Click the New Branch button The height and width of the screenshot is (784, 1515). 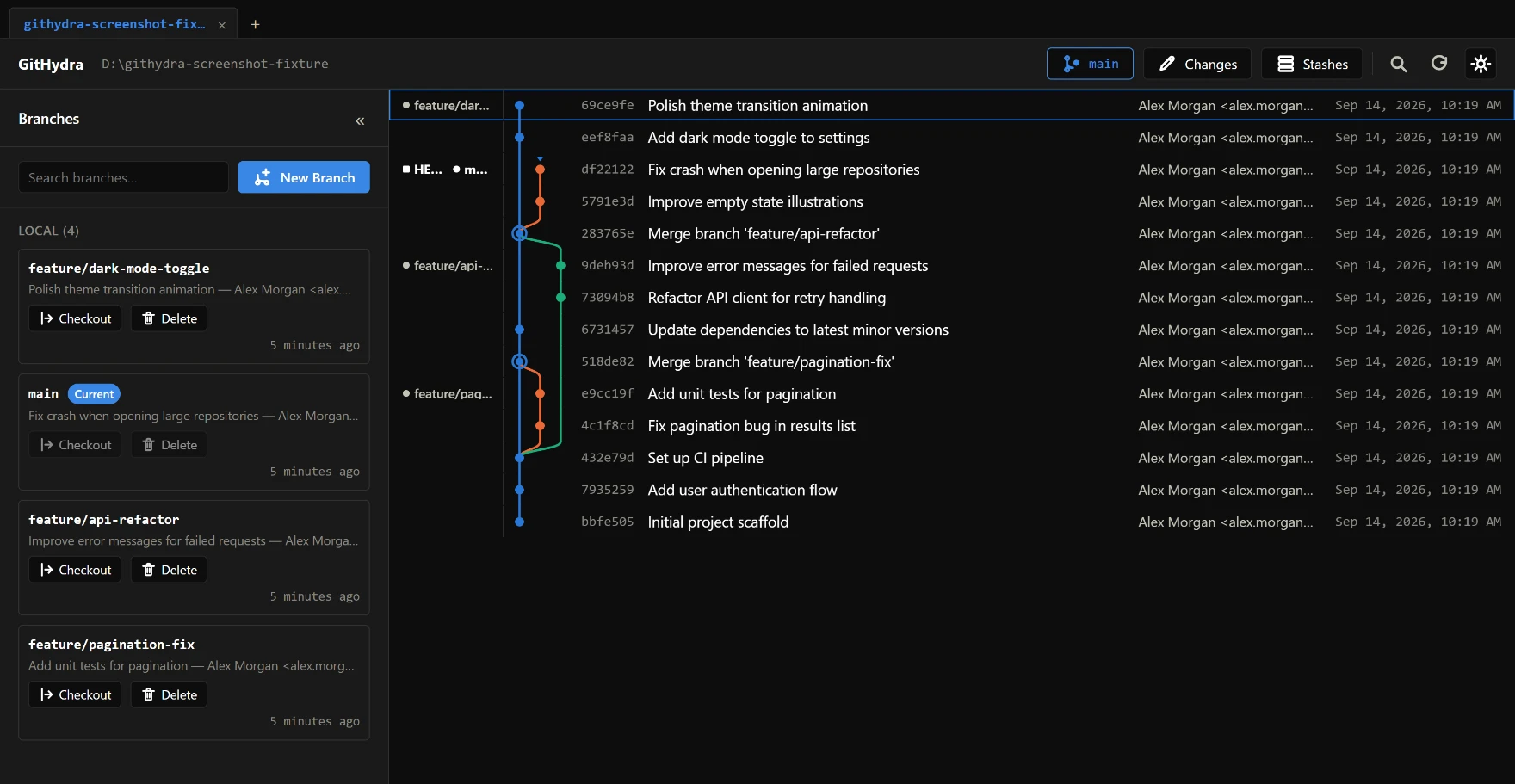coord(304,177)
